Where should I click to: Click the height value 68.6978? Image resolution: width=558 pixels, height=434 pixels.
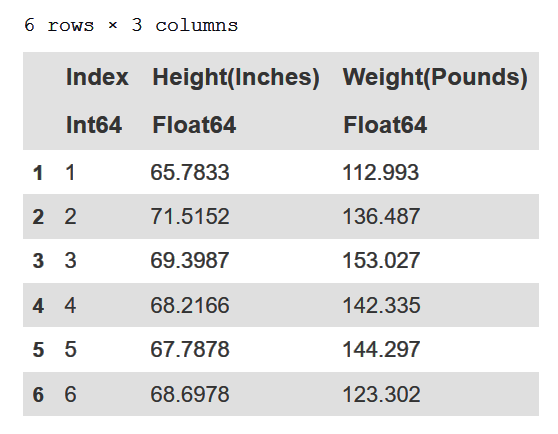coord(190,394)
